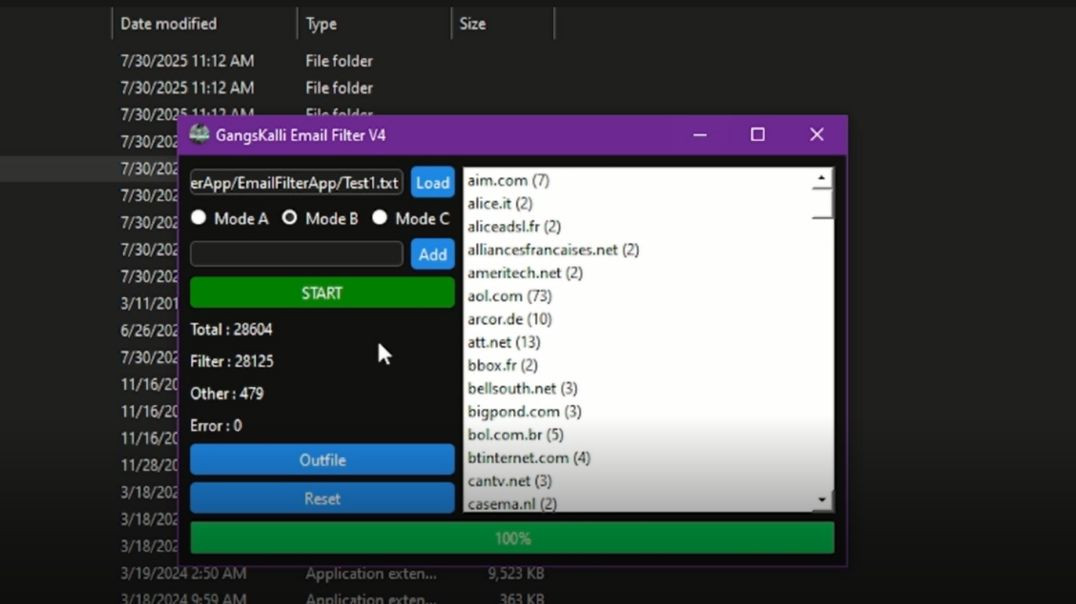Viewport: 1076px width, 604px height.
Task: Select cantv.net (3) entry
Action: click(509, 481)
